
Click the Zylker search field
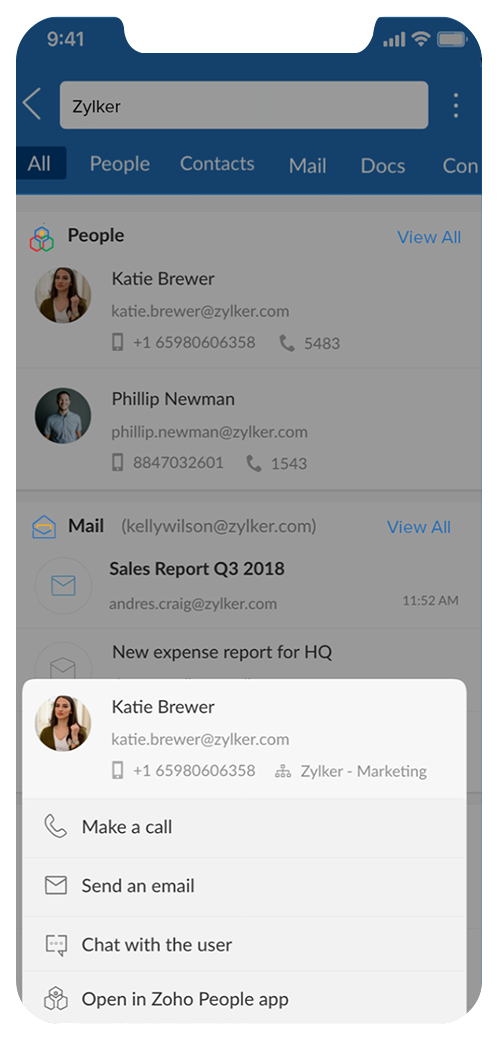(x=244, y=105)
